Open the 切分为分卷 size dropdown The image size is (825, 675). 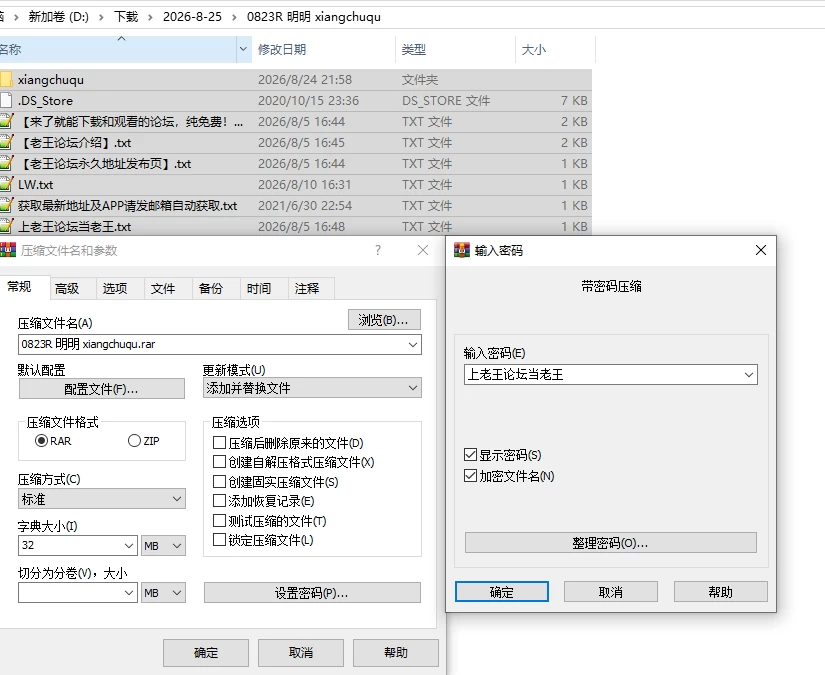pos(129,593)
